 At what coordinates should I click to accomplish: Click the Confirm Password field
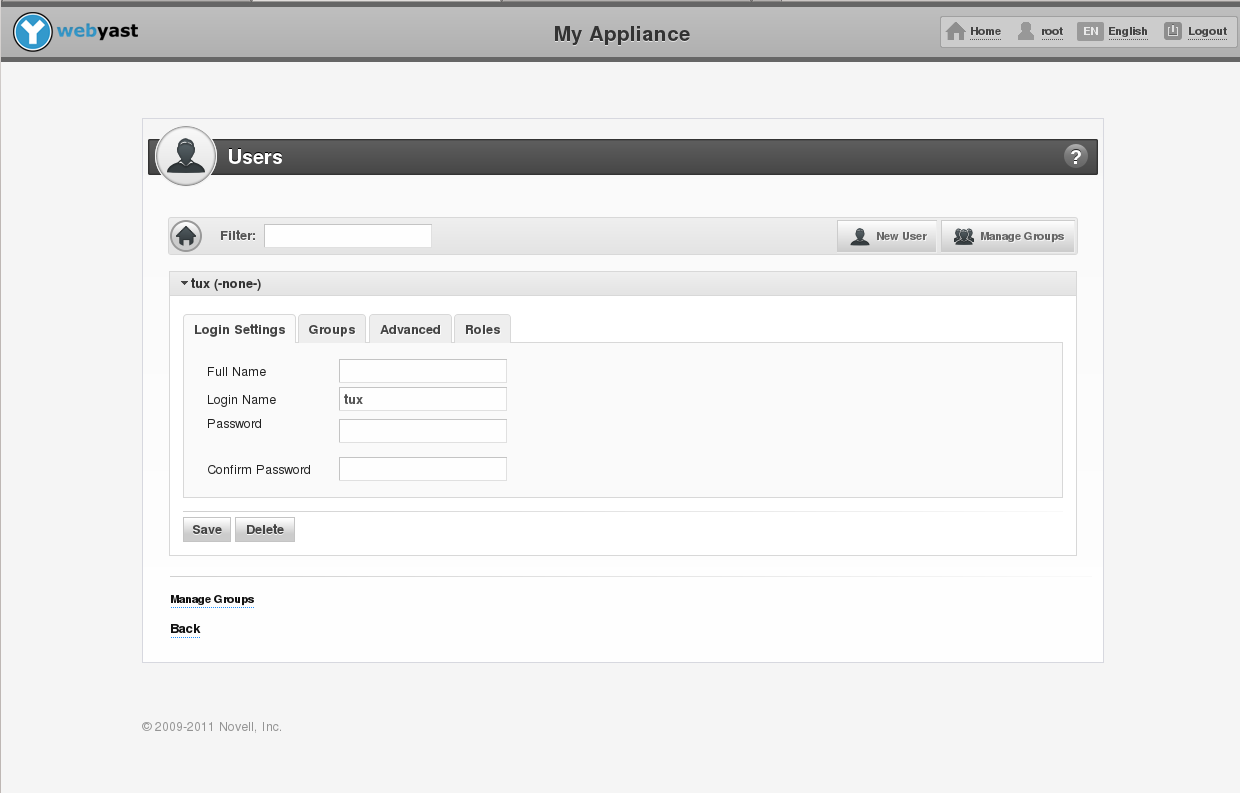point(423,469)
